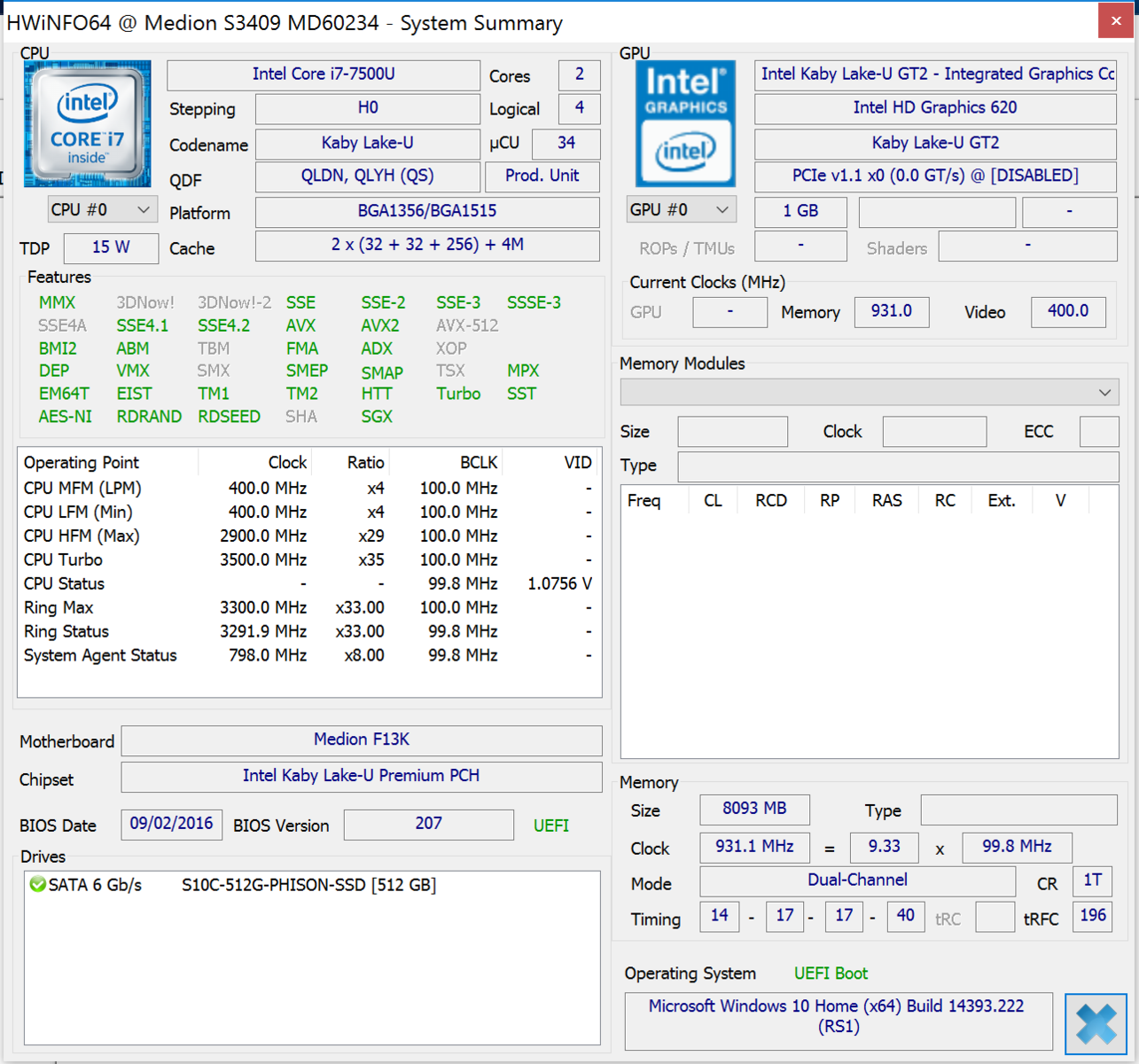The height and width of the screenshot is (1064, 1139).
Task: Click the green check icon beside SATA 6 Gb/s
Action: click(x=37, y=885)
